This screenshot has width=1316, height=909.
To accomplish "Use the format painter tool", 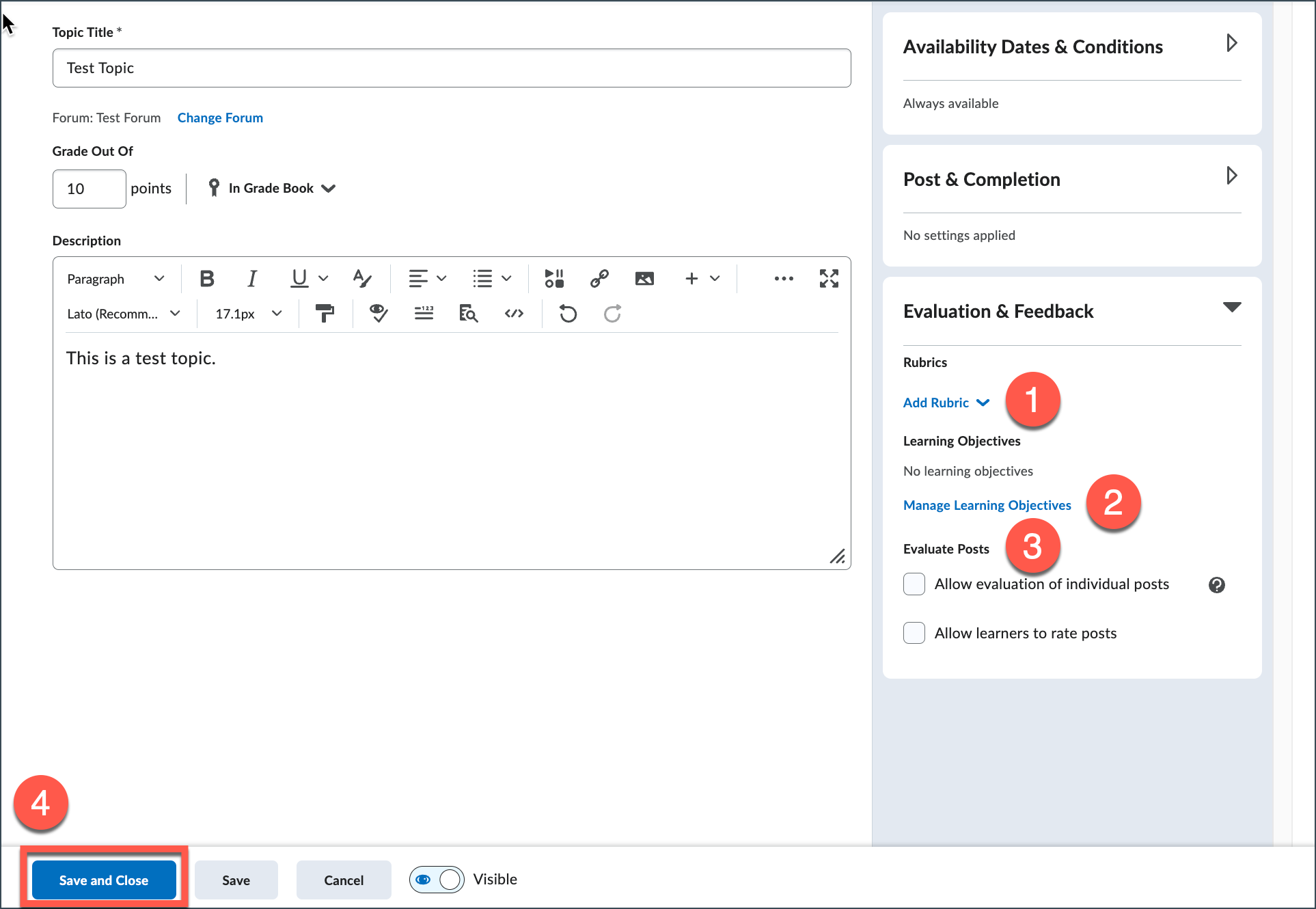I will pos(325,313).
